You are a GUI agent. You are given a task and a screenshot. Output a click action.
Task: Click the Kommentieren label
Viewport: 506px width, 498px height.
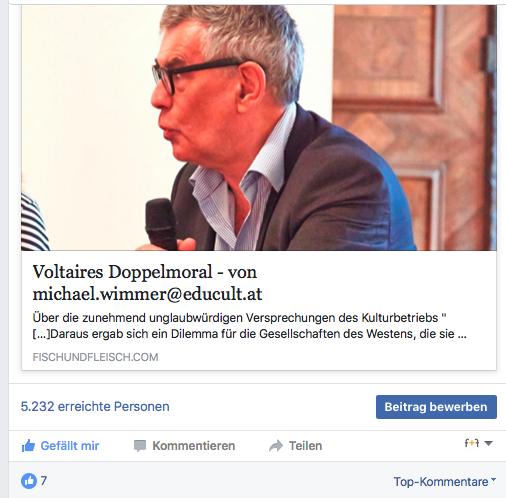coord(194,446)
